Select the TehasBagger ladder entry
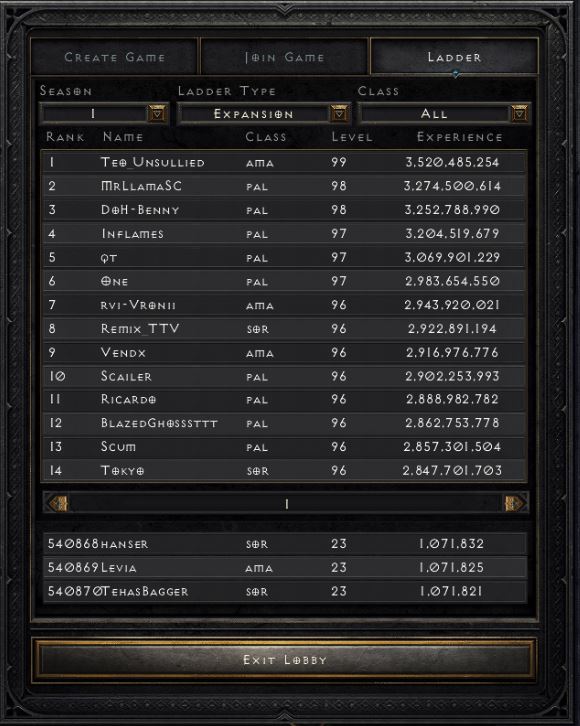 pyautogui.click(x=284, y=591)
